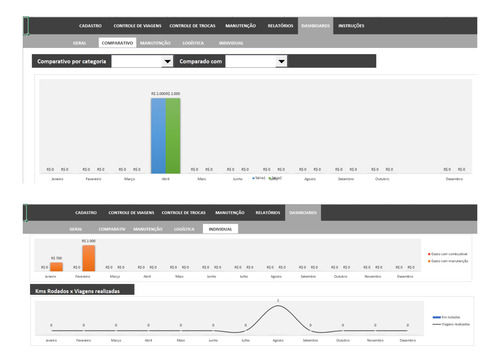Switch to the Geral sub-tab in upper panel

pyautogui.click(x=80, y=43)
